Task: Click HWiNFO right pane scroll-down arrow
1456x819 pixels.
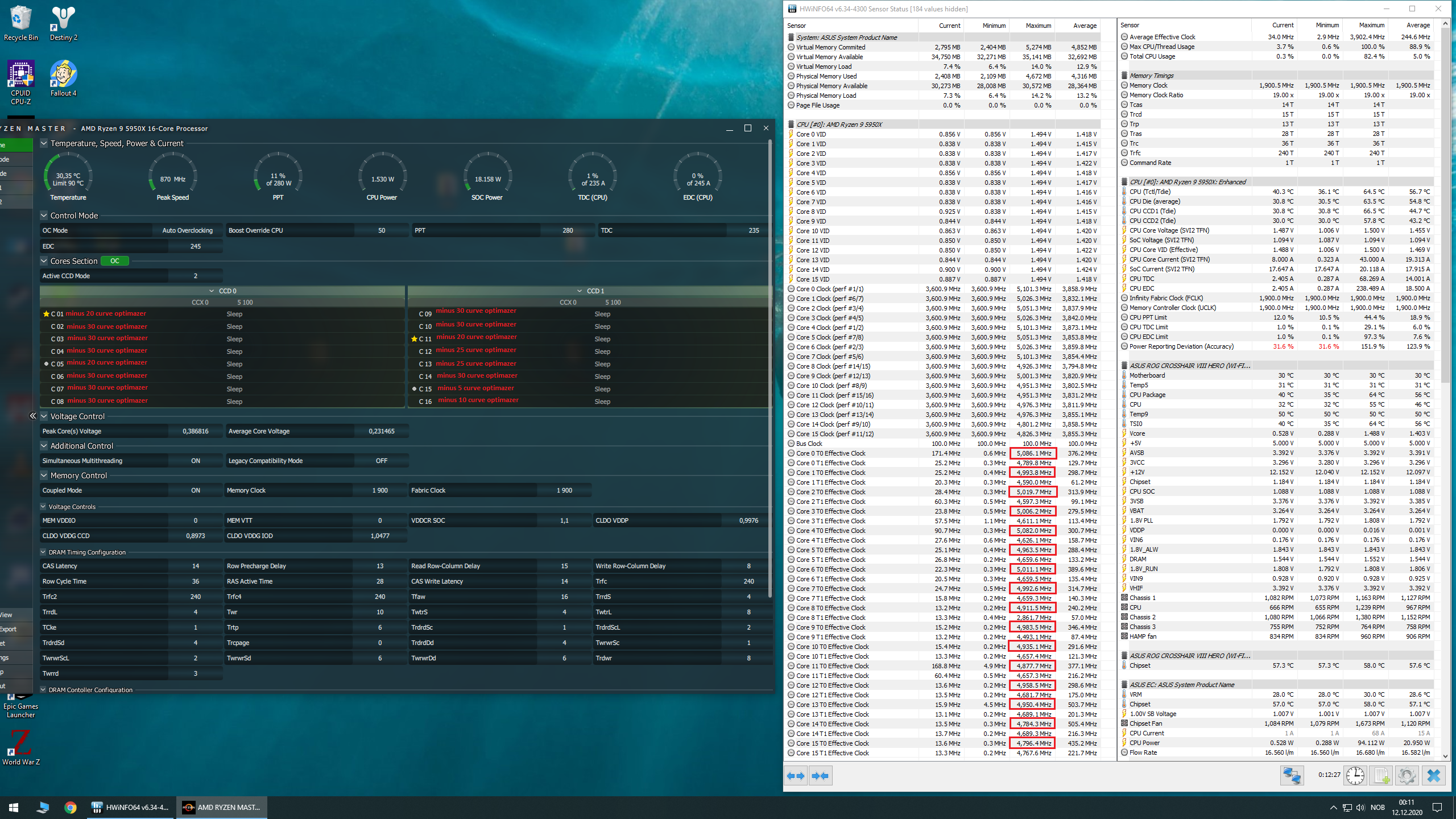Action: tap(1445, 756)
